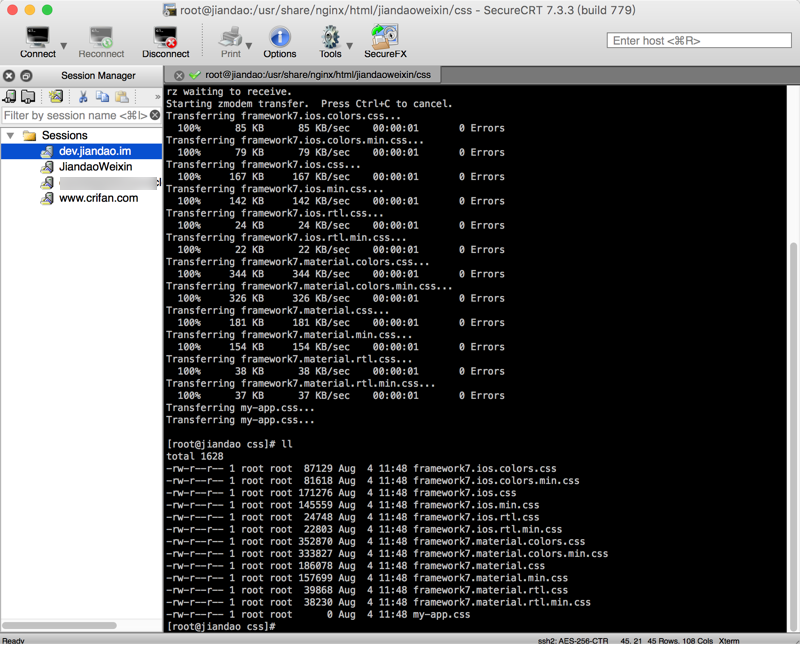Image resolution: width=800 pixels, height=651 pixels.
Task: Click the Enter host input field
Action: [x=699, y=40]
